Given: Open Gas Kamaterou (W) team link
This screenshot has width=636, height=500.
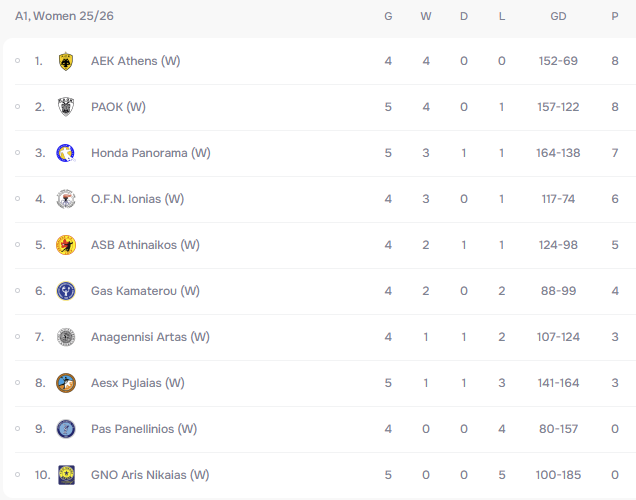Looking at the screenshot, I should coord(145,291).
